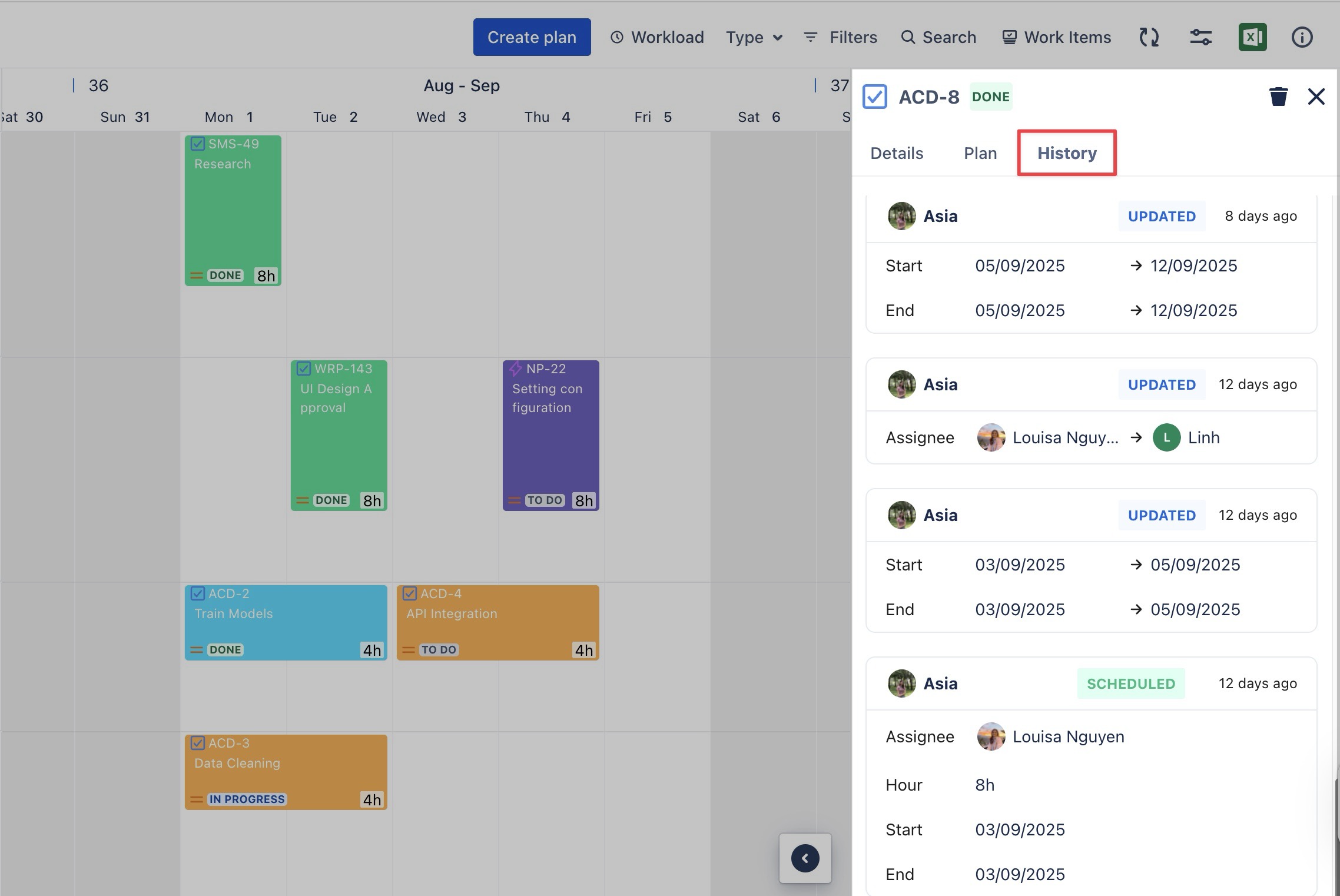Click the SMS-49 card checkbox icon

pyautogui.click(x=198, y=144)
